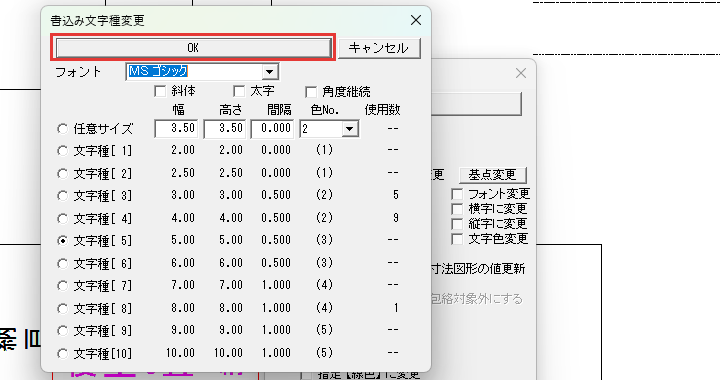This screenshot has height=380, width=720.
Task: Enable フォント変更 checkbox in background dialog
Action: [457, 194]
